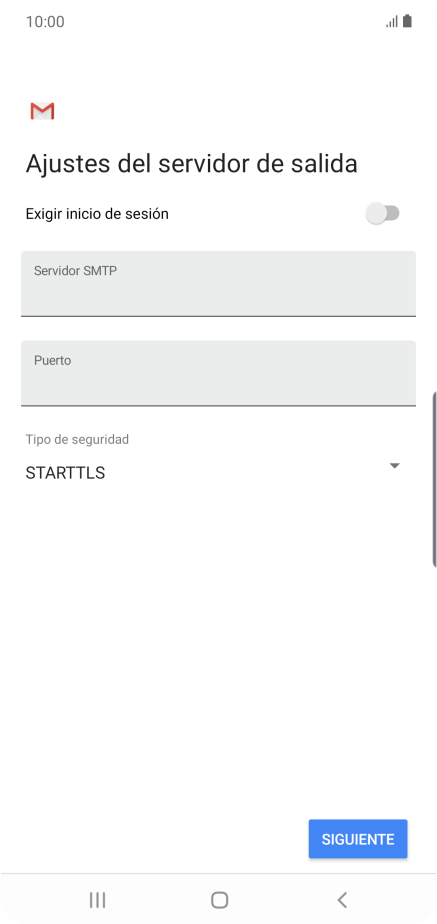This screenshot has width=437, height=924.
Task: Tap the battery status icon
Action: 407,22
